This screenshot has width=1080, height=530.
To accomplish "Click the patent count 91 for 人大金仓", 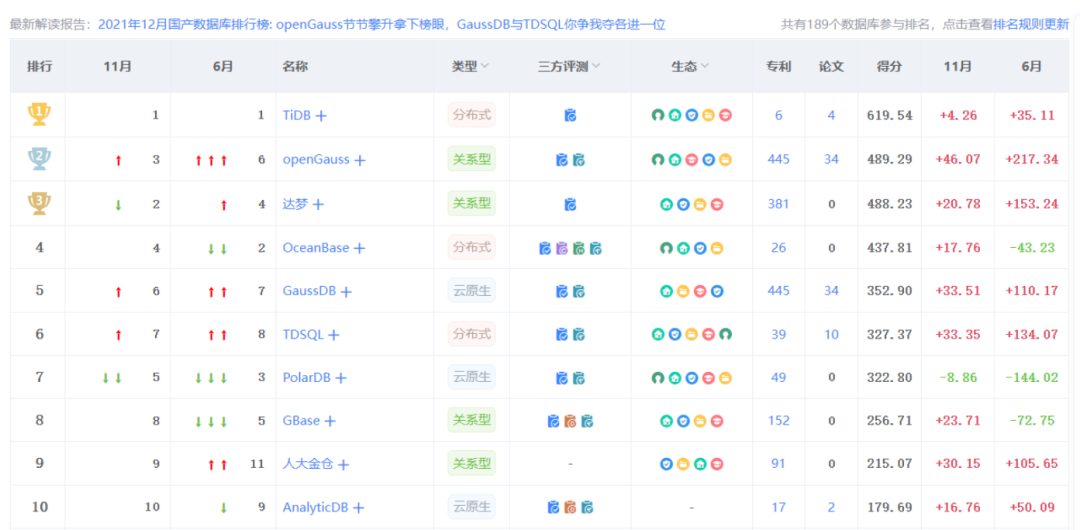I will click(x=778, y=465).
